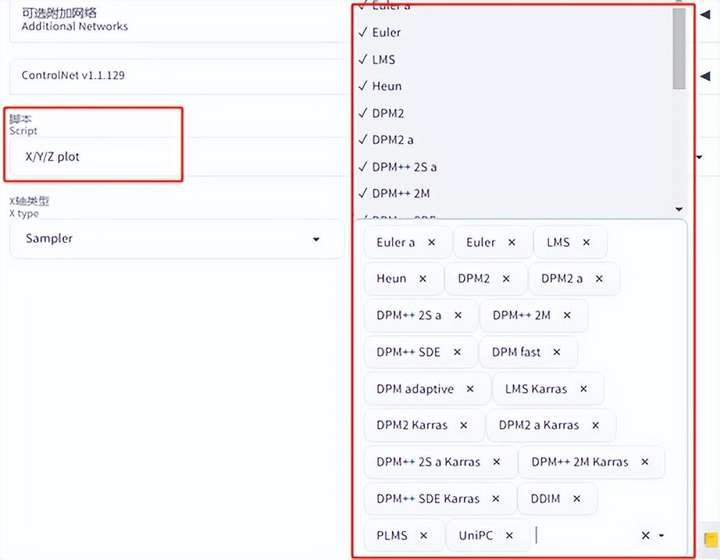
Task: Remove the DPM++ SDE tag
Action: point(457,352)
